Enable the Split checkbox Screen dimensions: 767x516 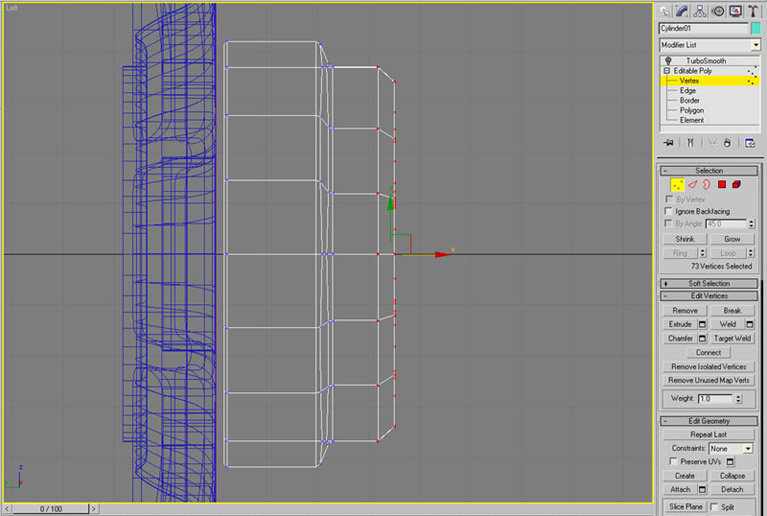click(x=712, y=507)
